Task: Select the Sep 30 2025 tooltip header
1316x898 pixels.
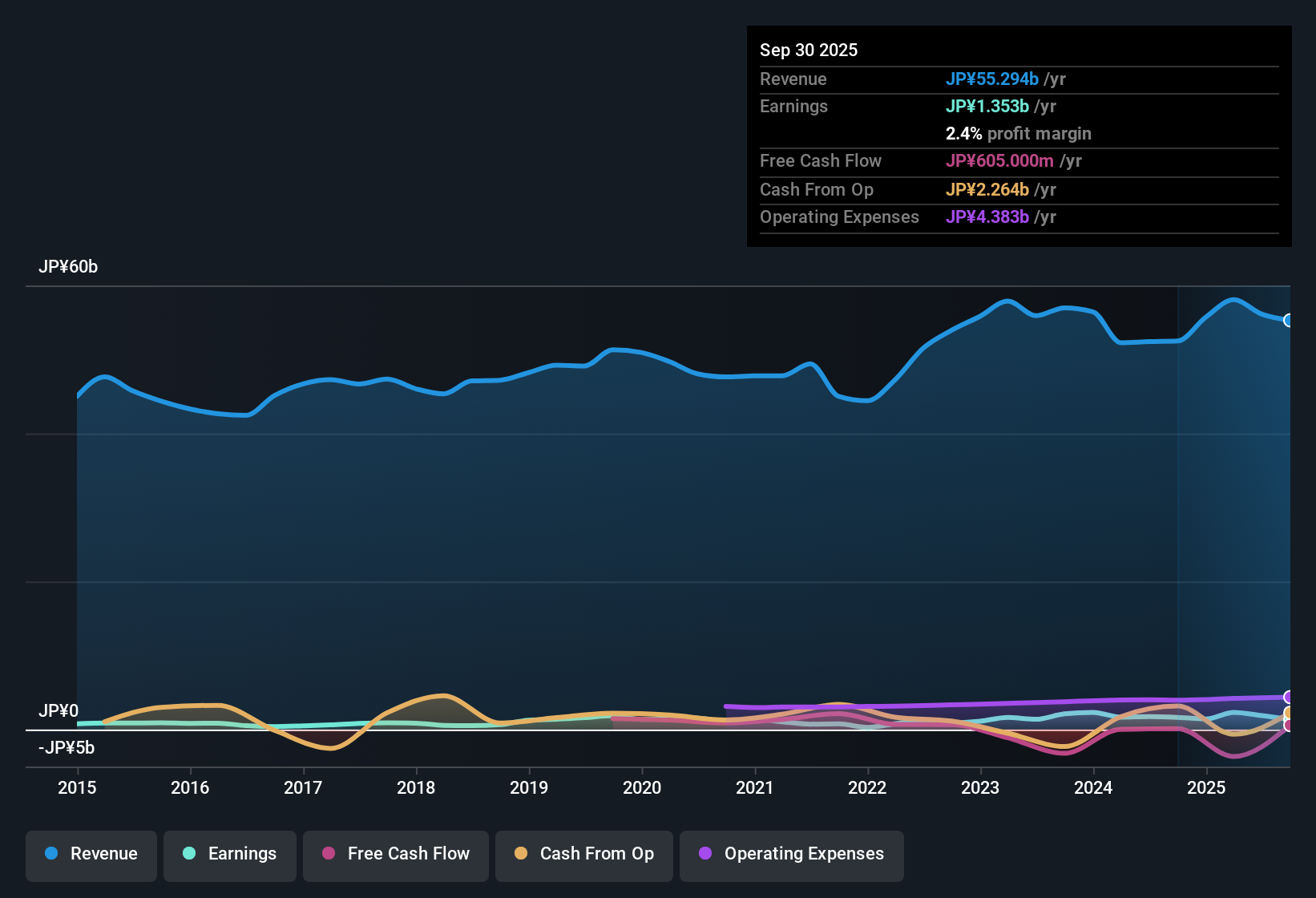Action: click(809, 50)
